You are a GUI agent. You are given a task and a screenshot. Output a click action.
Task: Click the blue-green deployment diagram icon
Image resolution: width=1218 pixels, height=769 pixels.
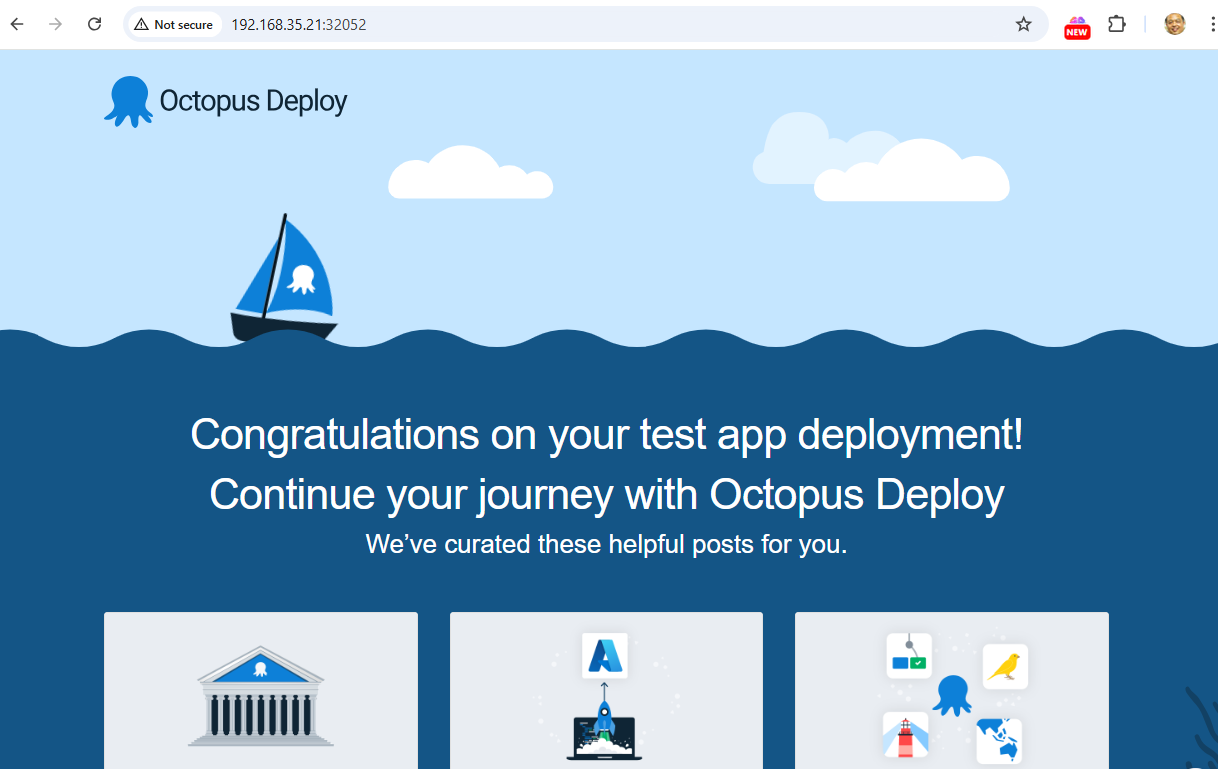click(x=909, y=656)
